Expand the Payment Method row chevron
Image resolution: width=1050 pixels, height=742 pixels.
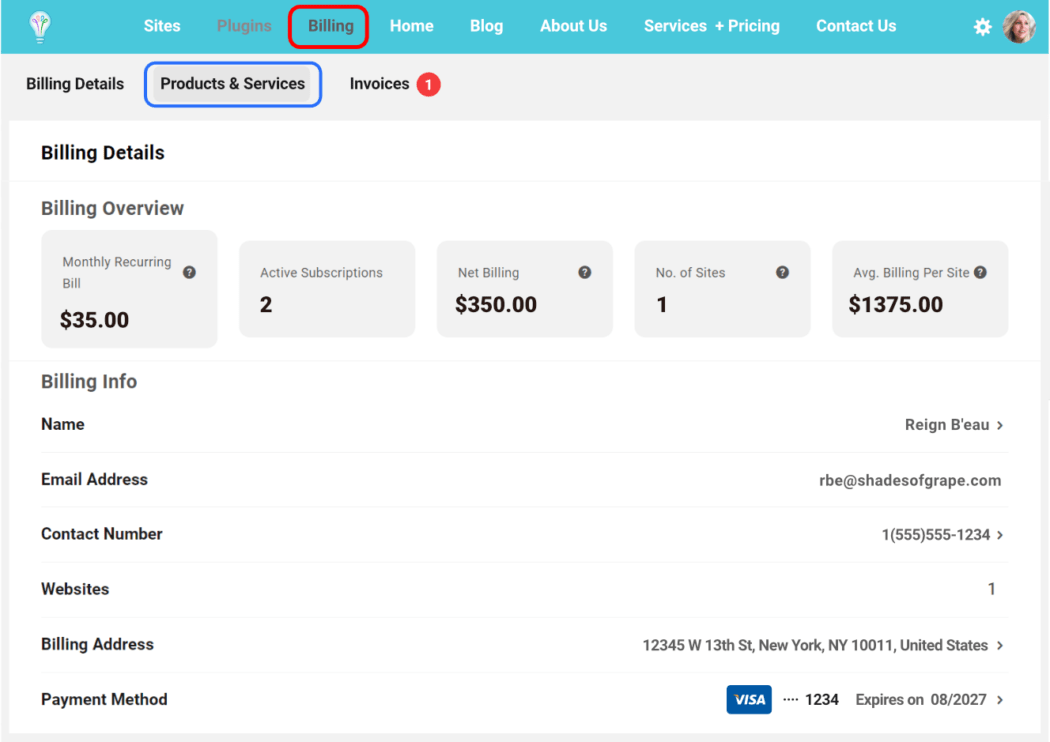(x=1000, y=700)
